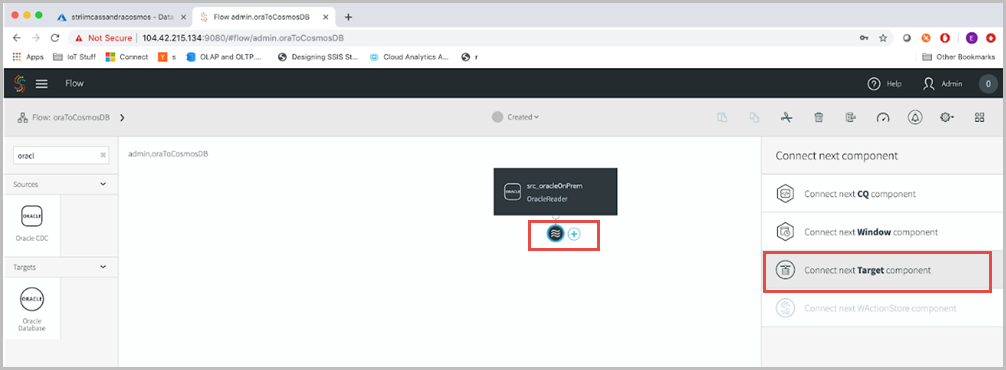
Task: Open the settings gear dropdown
Action: click(x=947, y=117)
